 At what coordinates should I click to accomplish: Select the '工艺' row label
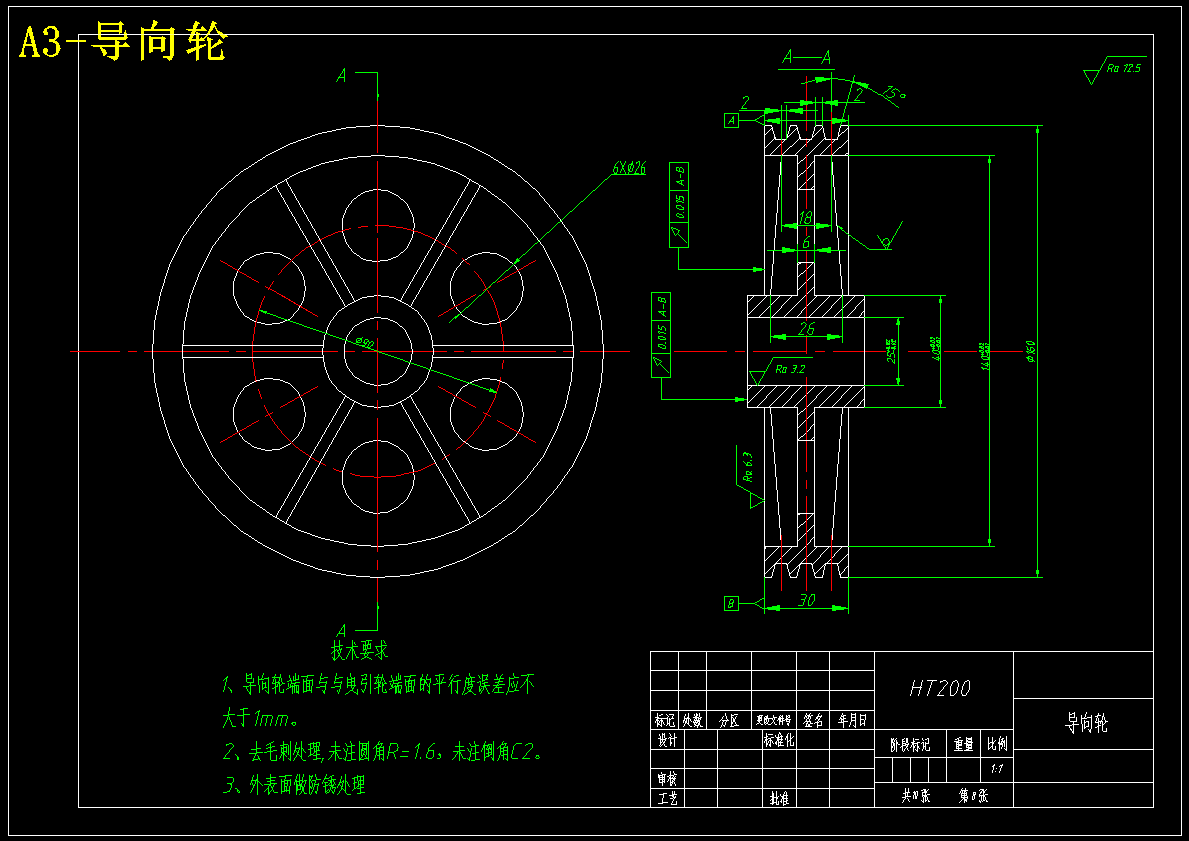pos(667,798)
